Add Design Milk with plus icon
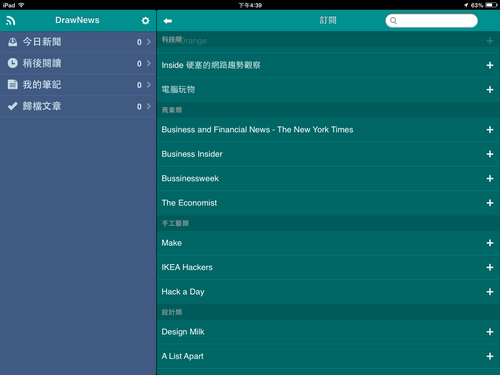Screen dimensions: 500x375 (x=490, y=332)
